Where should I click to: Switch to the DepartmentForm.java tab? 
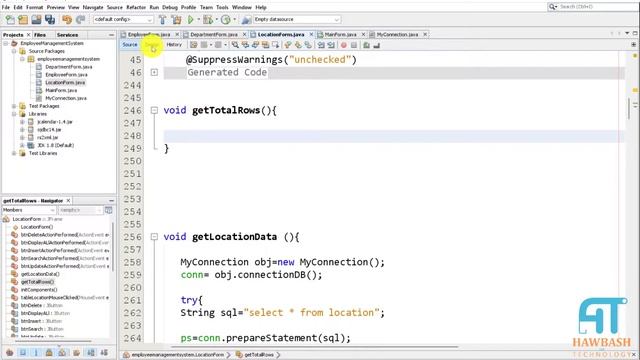(x=213, y=35)
